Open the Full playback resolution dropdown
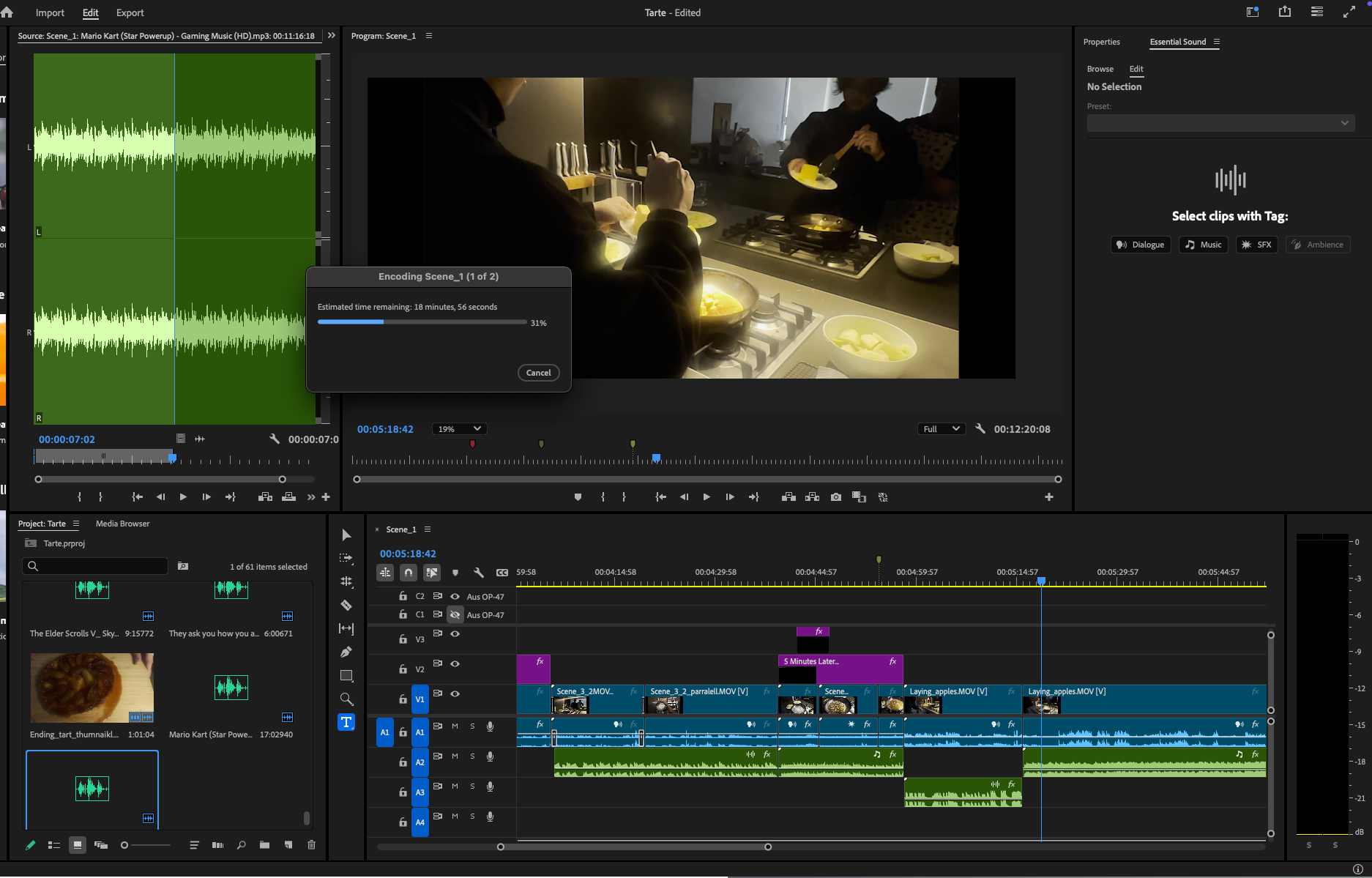Viewport: 1372px width, 878px height. coord(942,429)
